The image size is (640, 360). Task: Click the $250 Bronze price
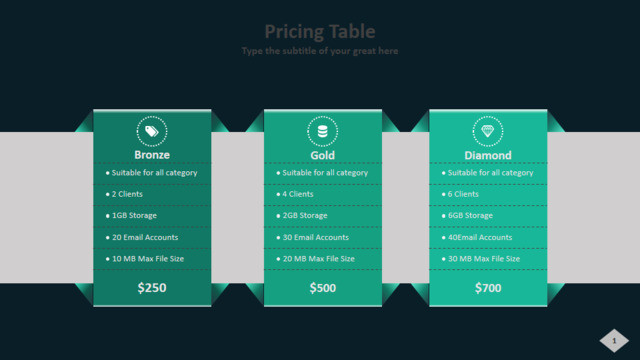point(152,288)
